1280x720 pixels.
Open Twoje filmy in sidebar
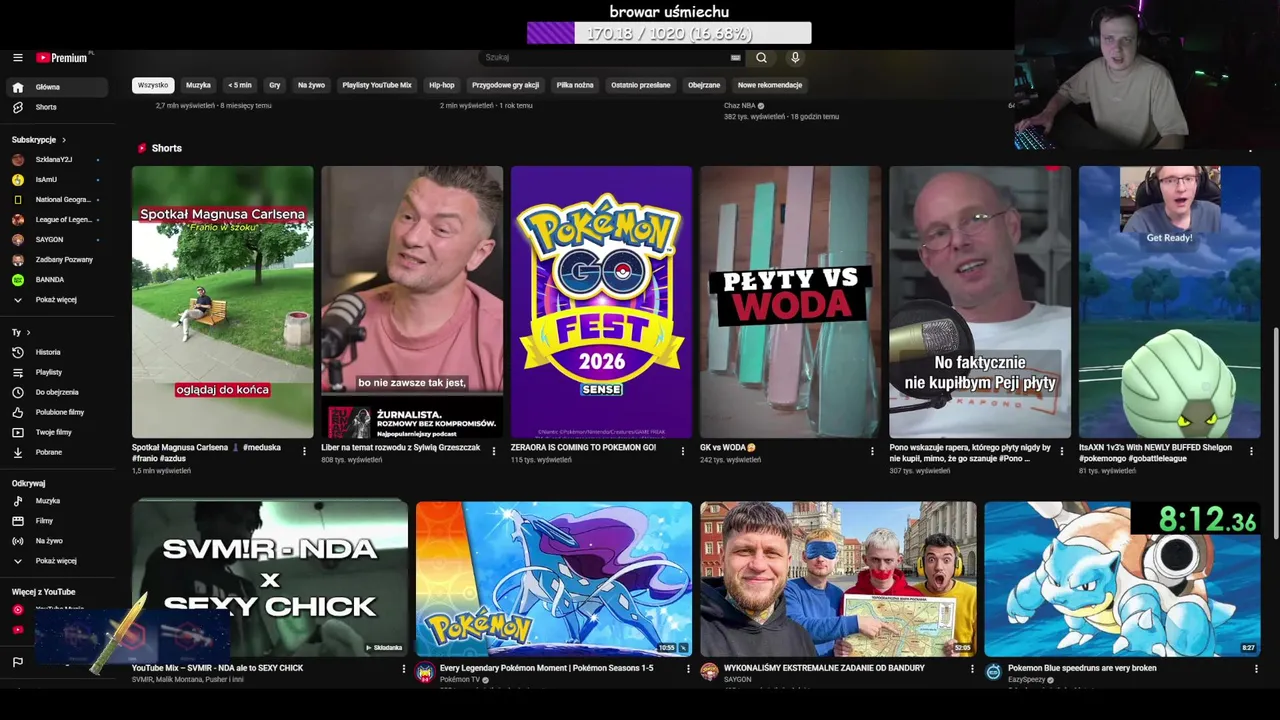(59, 432)
